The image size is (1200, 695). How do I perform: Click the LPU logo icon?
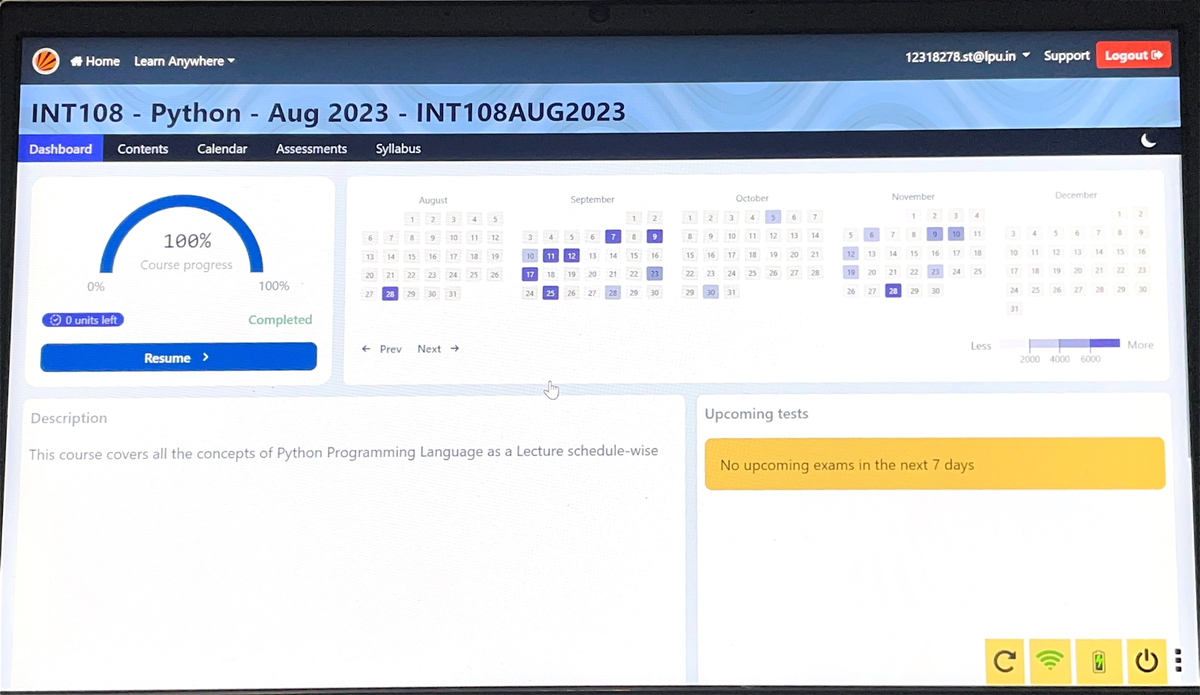point(46,61)
